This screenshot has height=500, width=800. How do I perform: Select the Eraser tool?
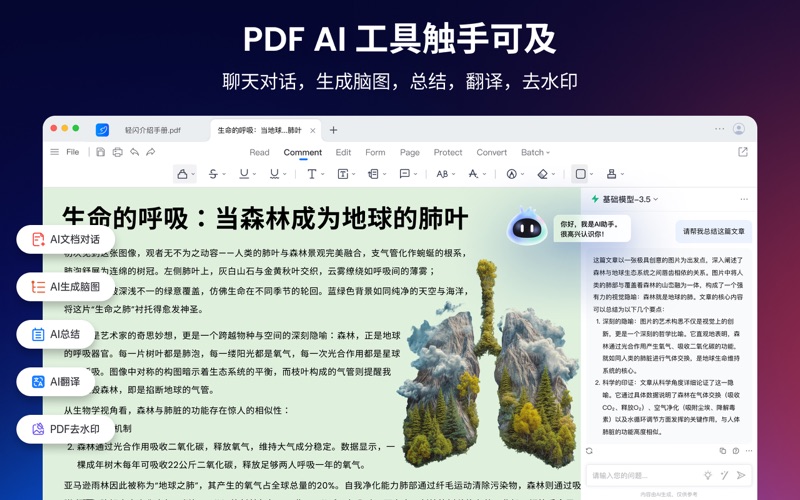point(542,174)
